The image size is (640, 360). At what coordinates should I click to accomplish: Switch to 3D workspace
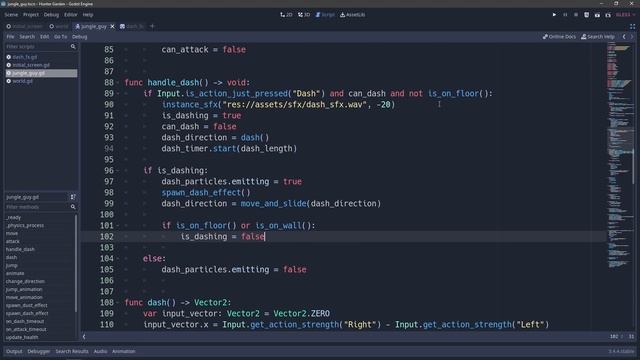[x=304, y=15]
